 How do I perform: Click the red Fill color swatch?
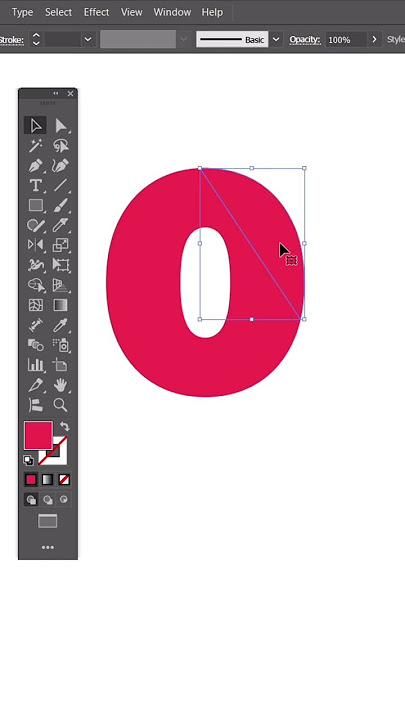pyautogui.click(x=38, y=435)
